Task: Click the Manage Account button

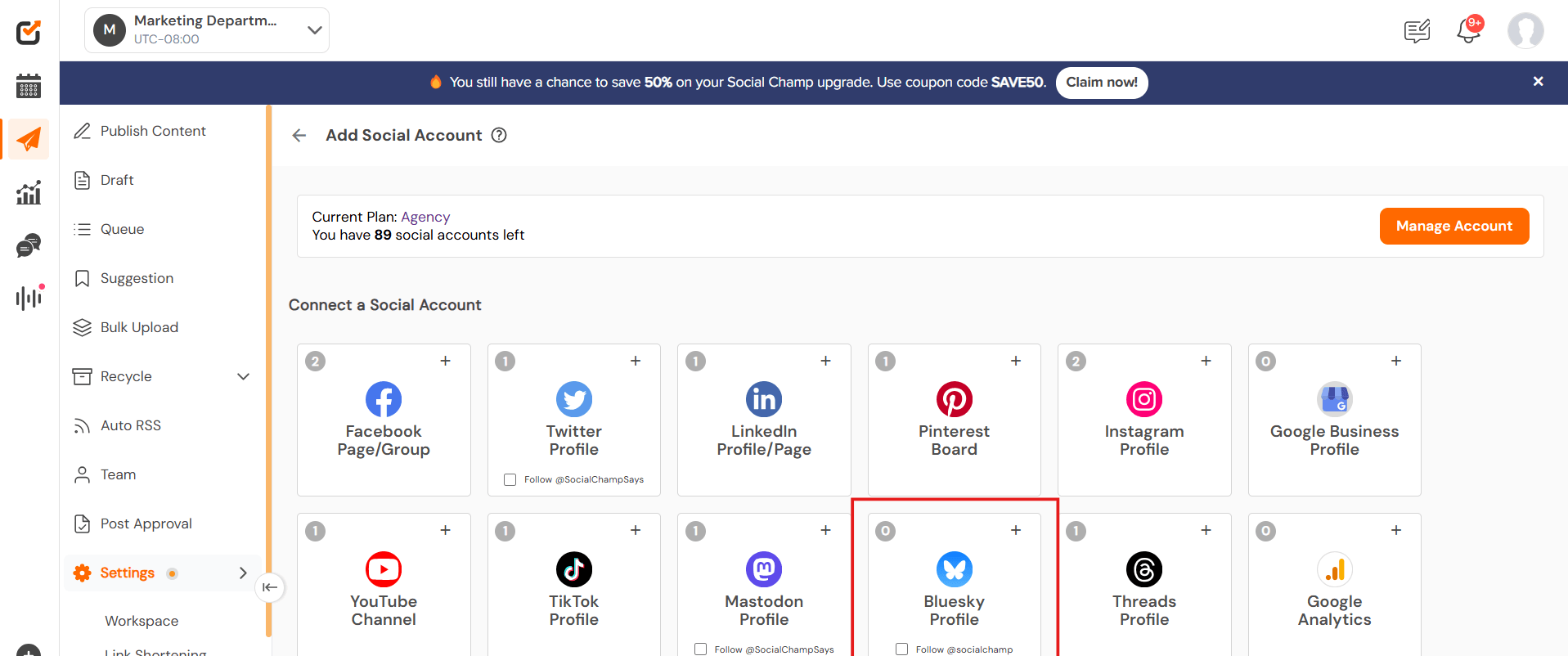Action: tap(1454, 226)
